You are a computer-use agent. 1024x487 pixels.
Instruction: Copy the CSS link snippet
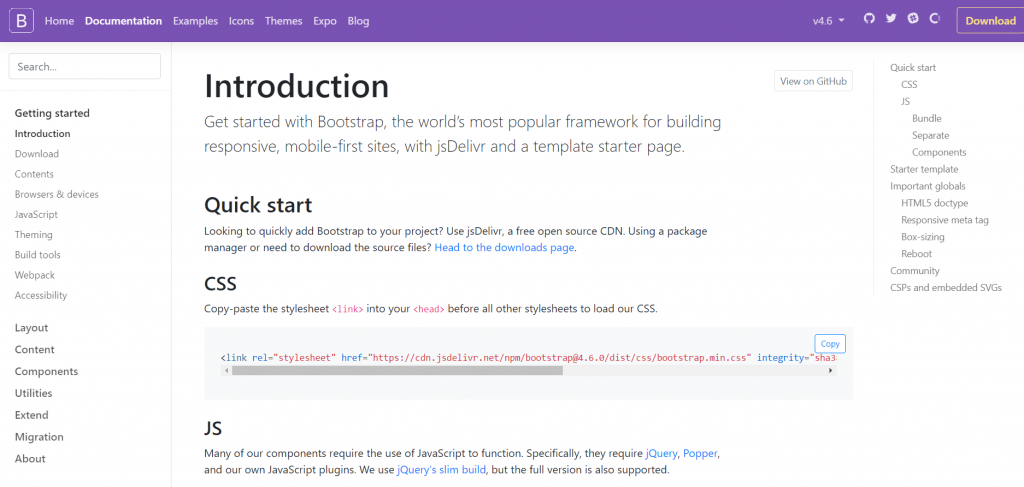tap(830, 344)
